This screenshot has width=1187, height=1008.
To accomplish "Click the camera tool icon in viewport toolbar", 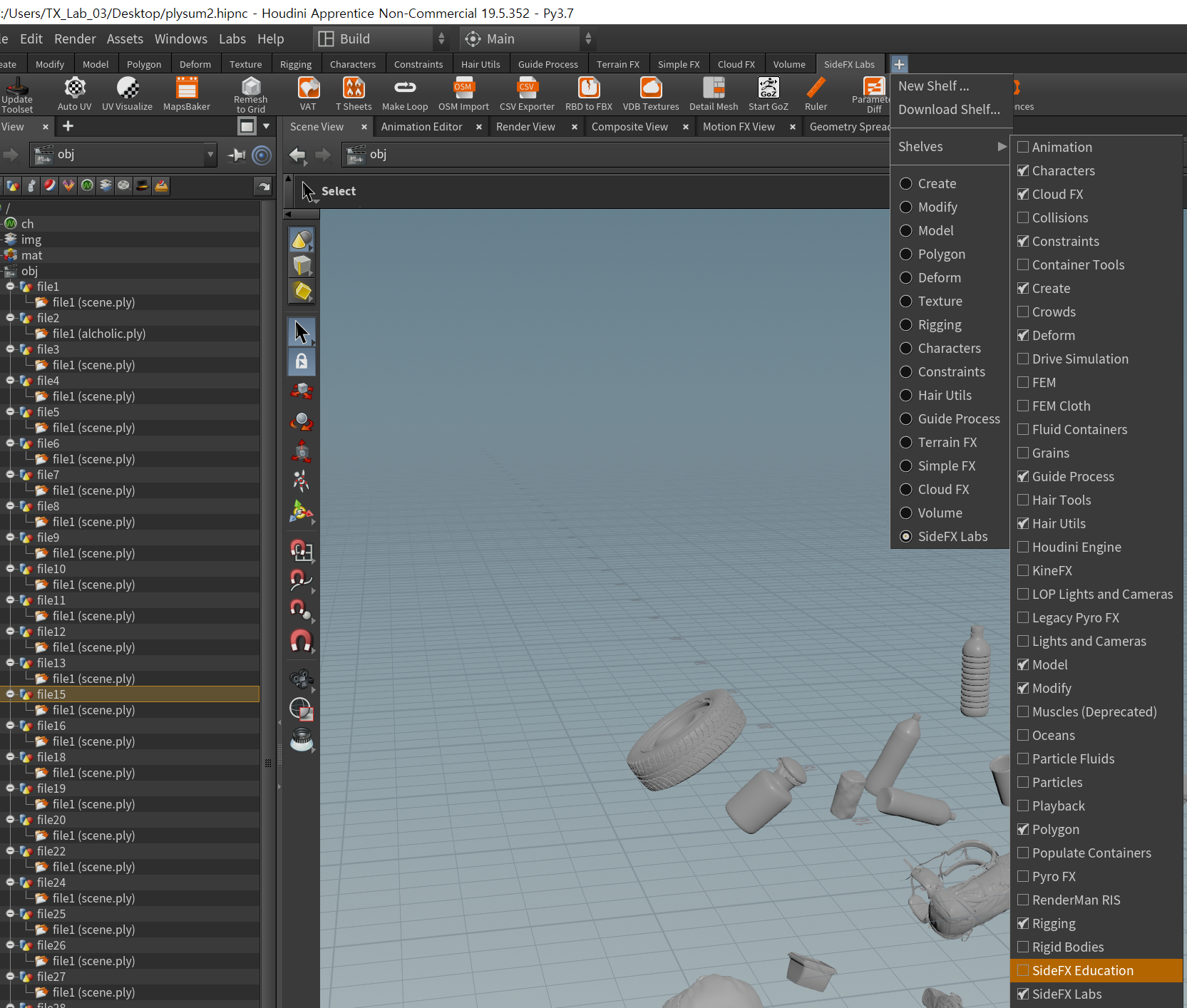I will [x=302, y=679].
